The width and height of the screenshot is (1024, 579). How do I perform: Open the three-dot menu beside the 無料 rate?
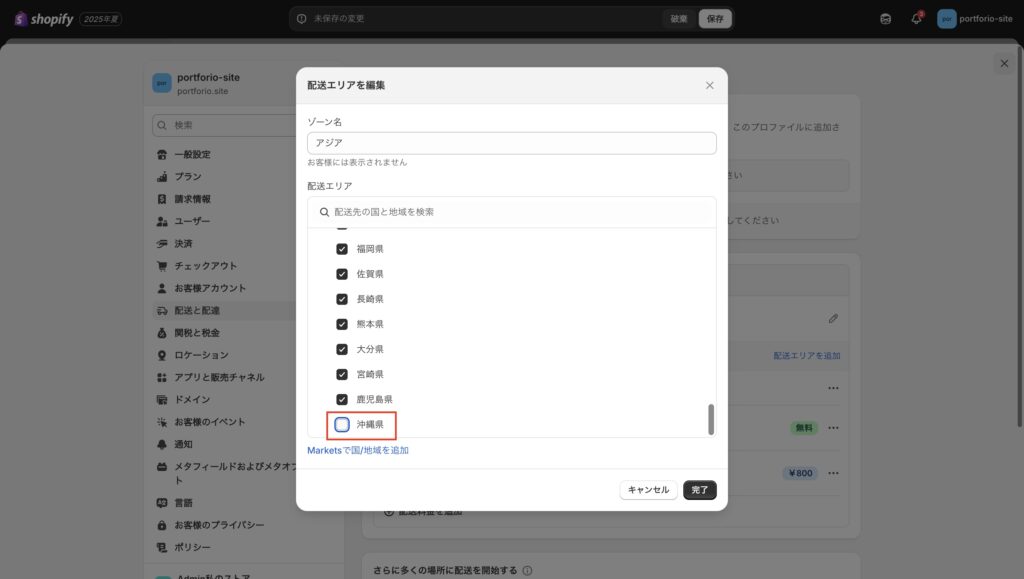point(833,428)
